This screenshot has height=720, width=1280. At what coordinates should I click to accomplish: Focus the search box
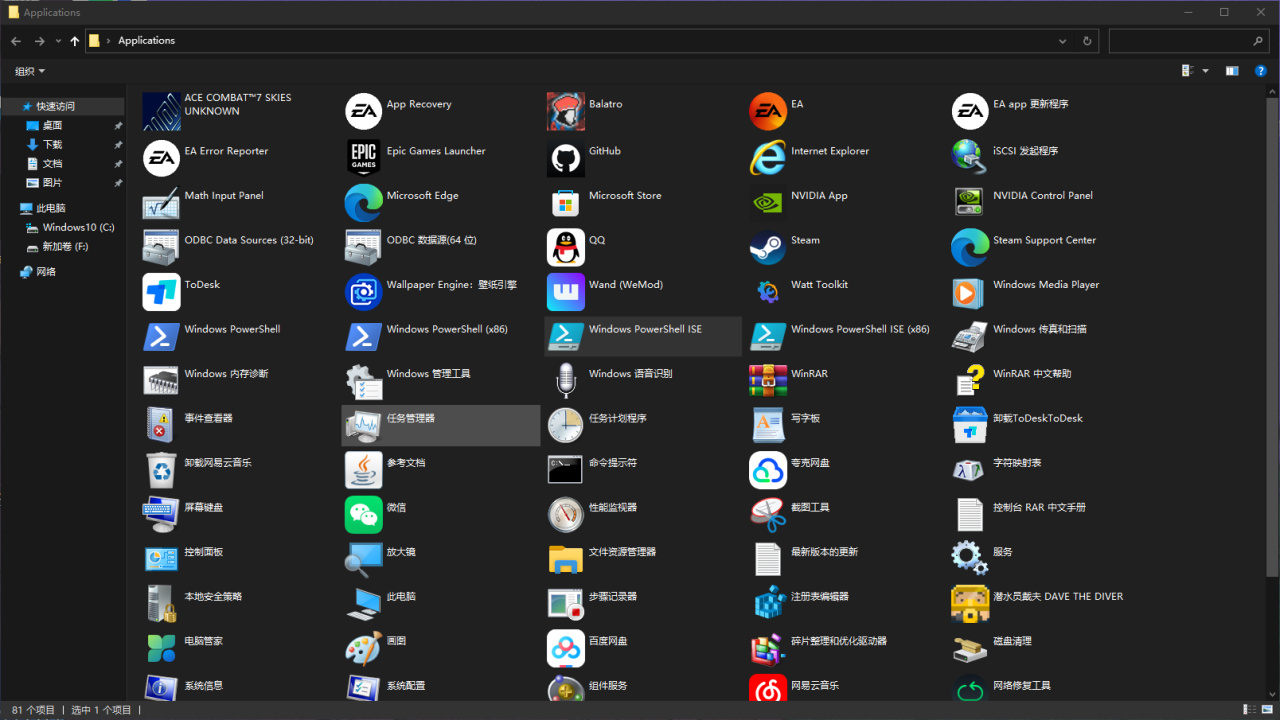[x=1189, y=41]
